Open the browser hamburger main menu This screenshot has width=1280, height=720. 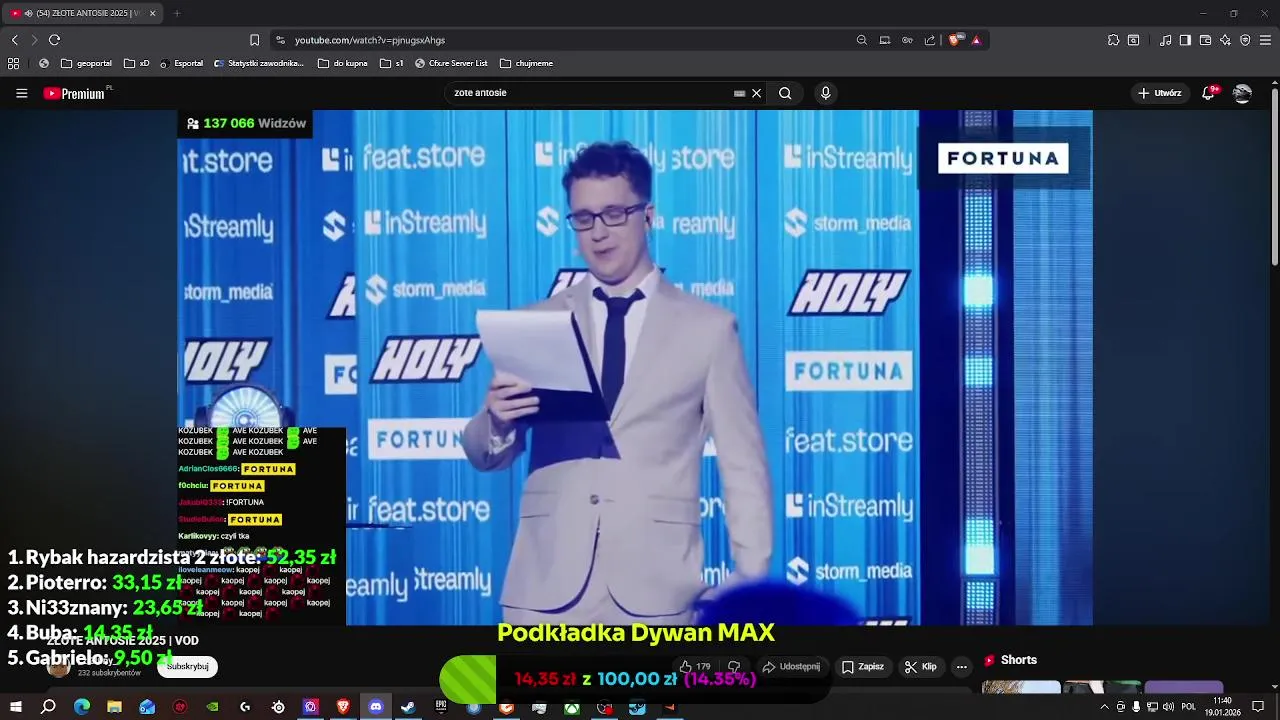pyautogui.click(x=1265, y=40)
